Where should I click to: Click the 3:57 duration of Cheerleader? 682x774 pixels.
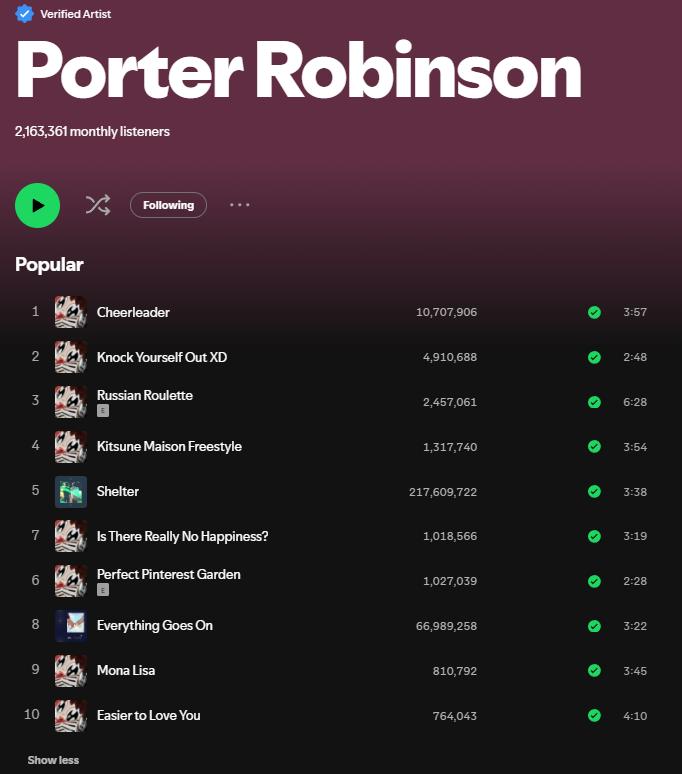click(x=635, y=312)
